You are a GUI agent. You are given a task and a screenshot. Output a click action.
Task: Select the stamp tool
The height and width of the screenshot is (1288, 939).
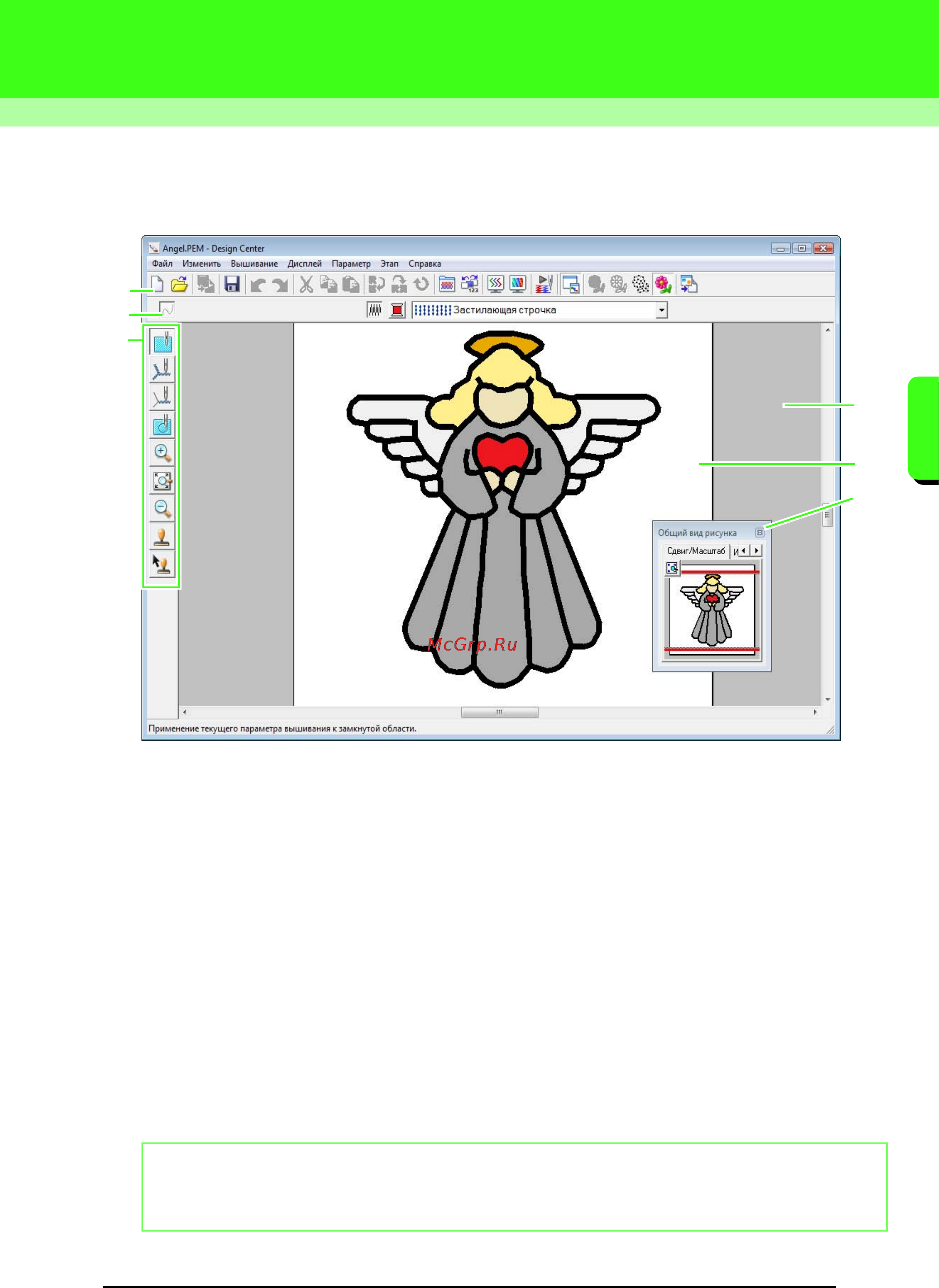[x=162, y=536]
